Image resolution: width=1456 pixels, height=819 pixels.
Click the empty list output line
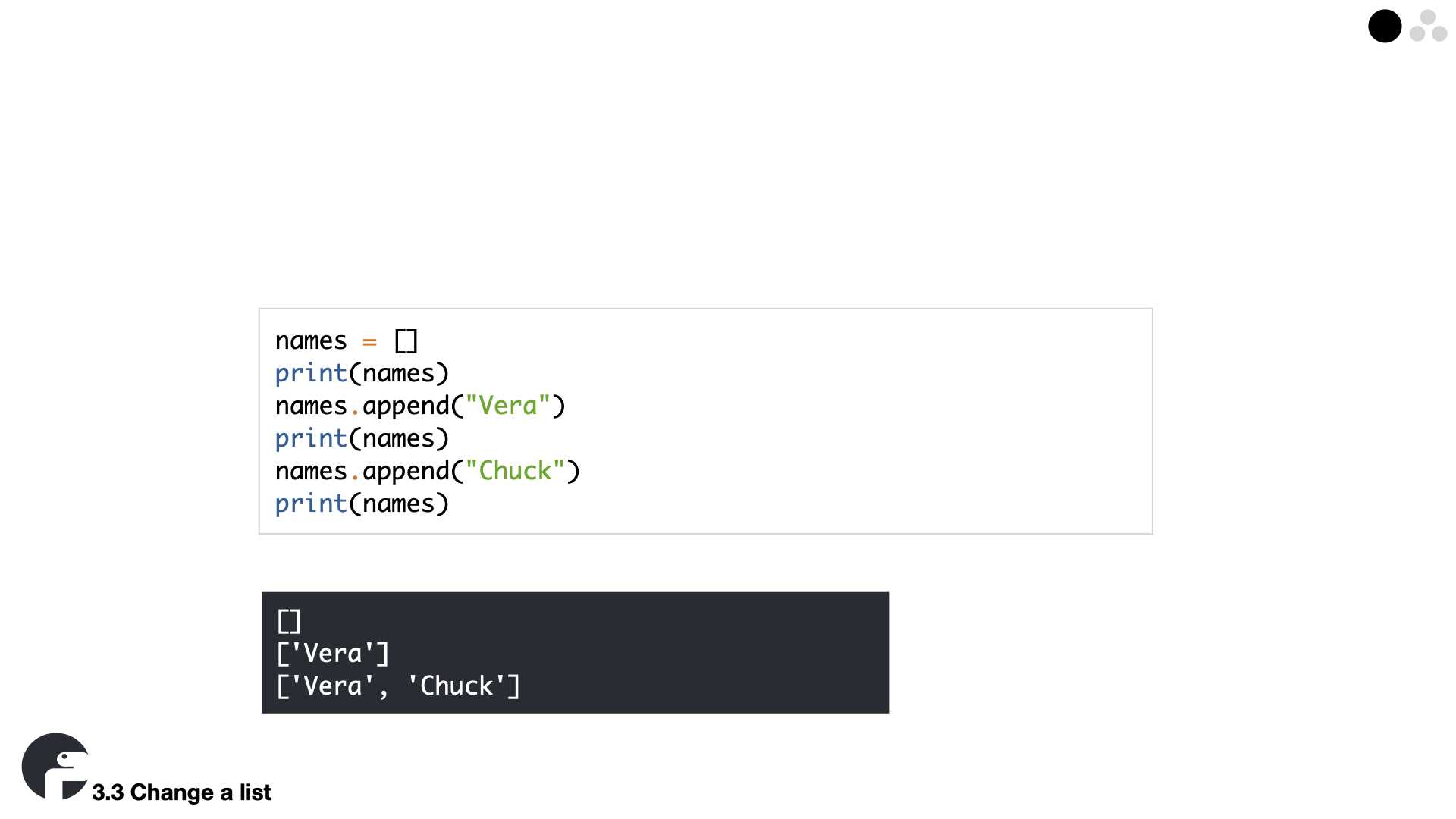(x=289, y=621)
